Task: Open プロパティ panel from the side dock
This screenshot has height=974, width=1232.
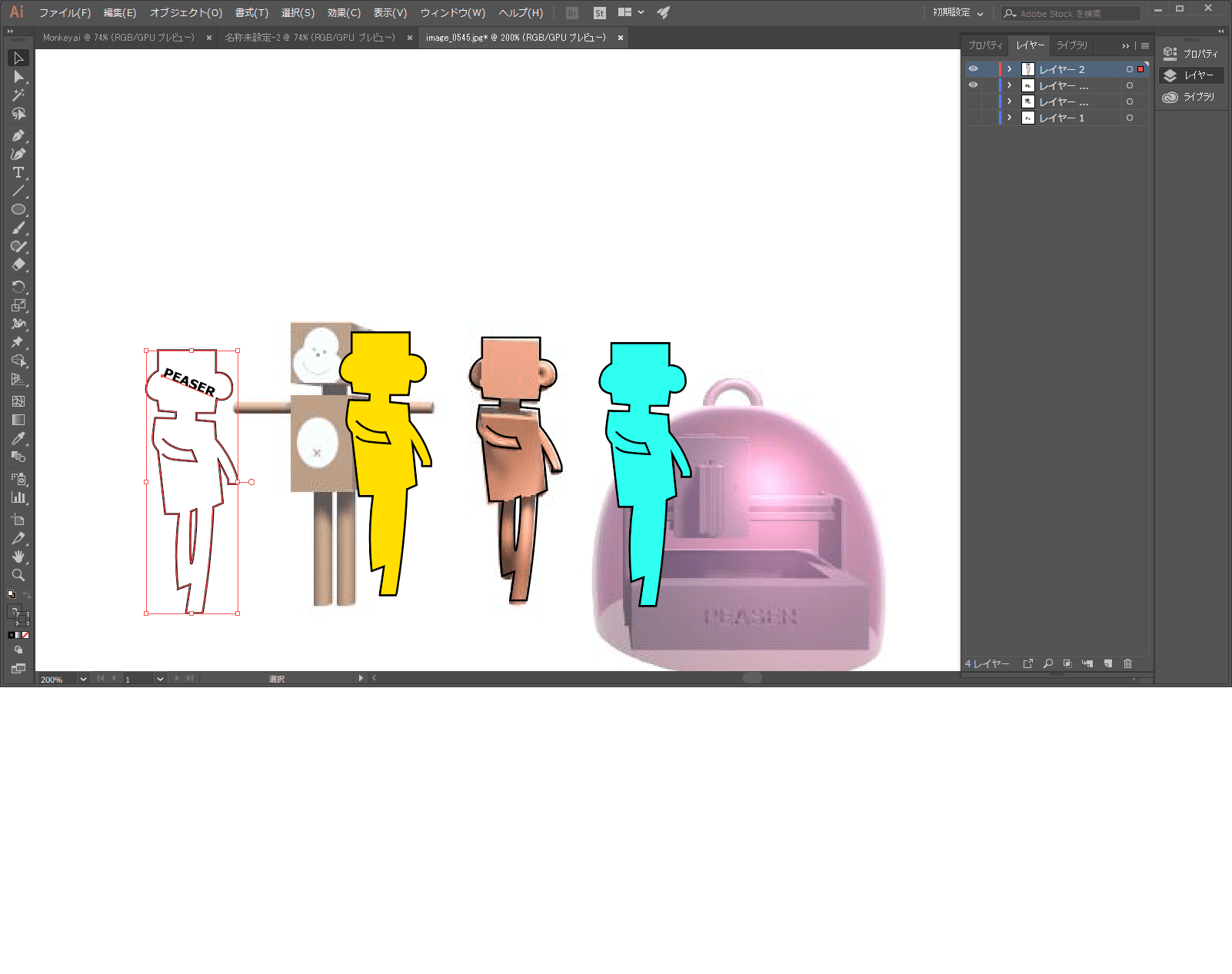Action: click(x=1191, y=54)
